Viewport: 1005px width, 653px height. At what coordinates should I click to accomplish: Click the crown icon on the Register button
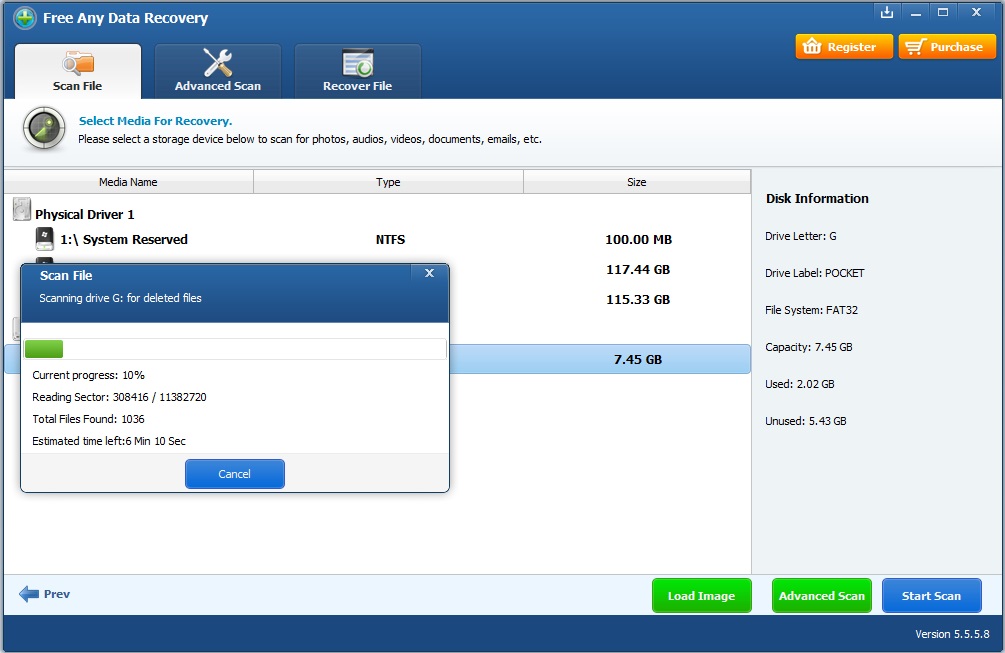812,45
